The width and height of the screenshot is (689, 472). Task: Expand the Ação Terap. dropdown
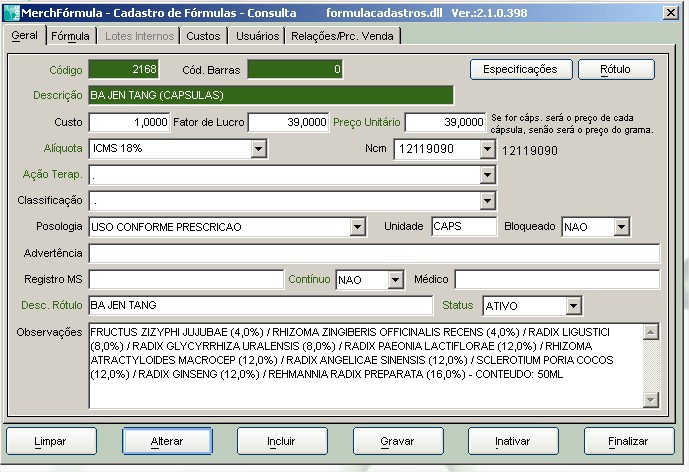pos(487,175)
